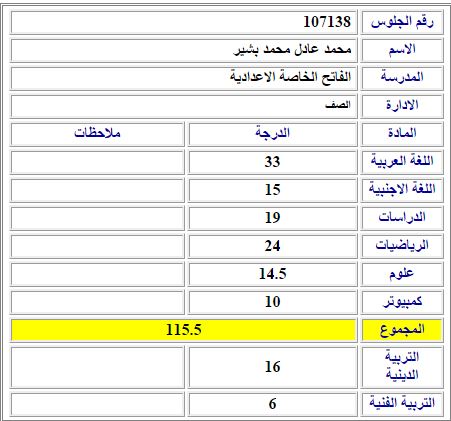The height and width of the screenshot is (421, 451).
Task: Select the foreign language score 15
Action: click(x=272, y=190)
